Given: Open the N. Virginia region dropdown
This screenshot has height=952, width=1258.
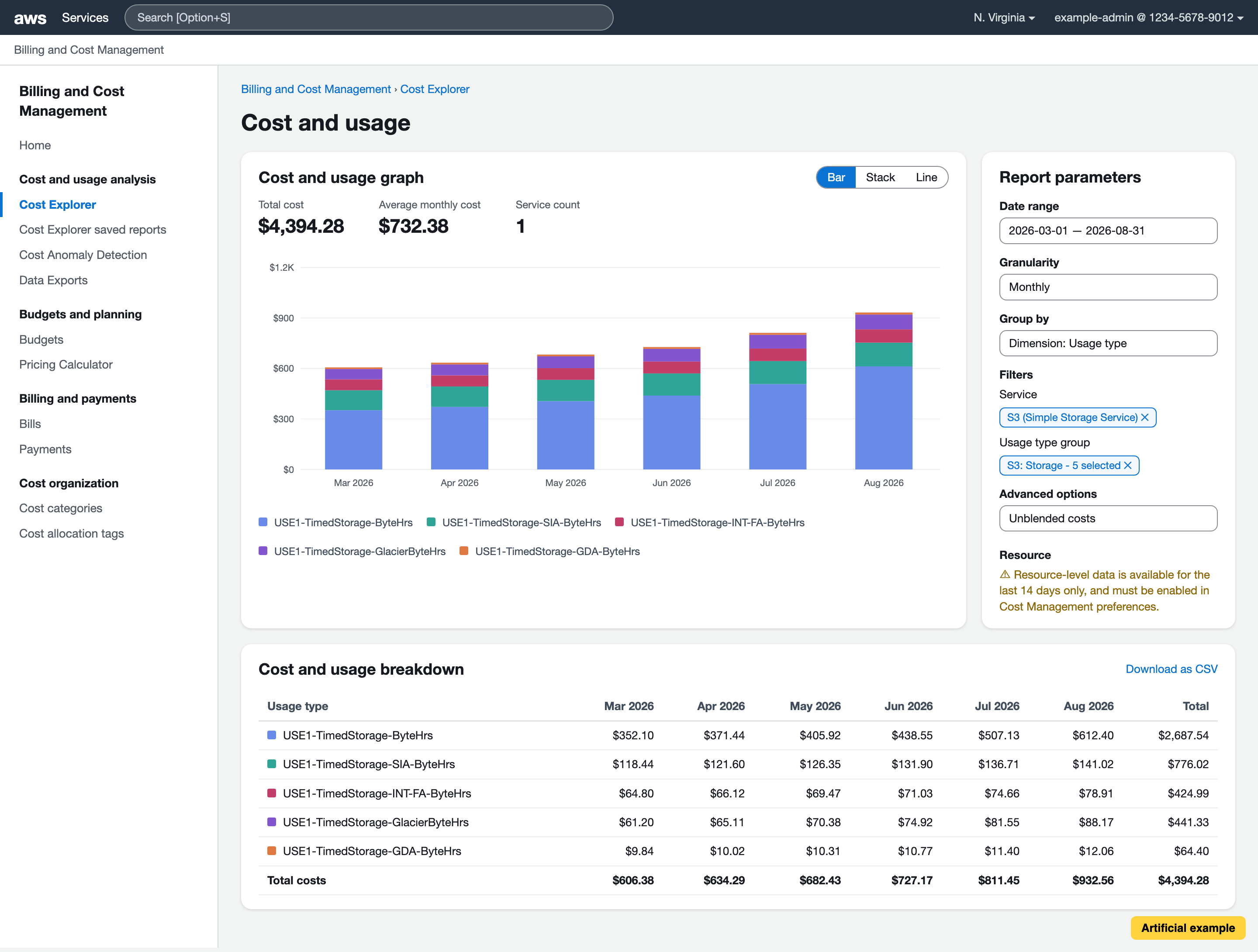Looking at the screenshot, I should (x=1004, y=17).
